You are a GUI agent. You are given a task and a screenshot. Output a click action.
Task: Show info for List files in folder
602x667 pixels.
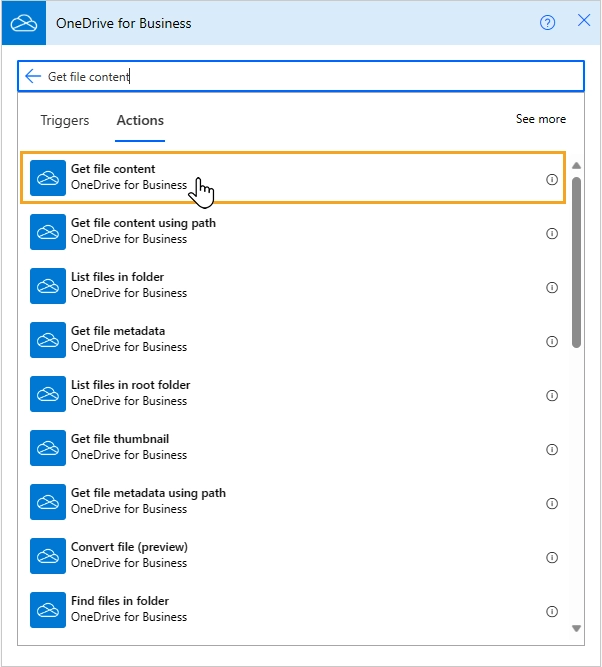click(552, 288)
